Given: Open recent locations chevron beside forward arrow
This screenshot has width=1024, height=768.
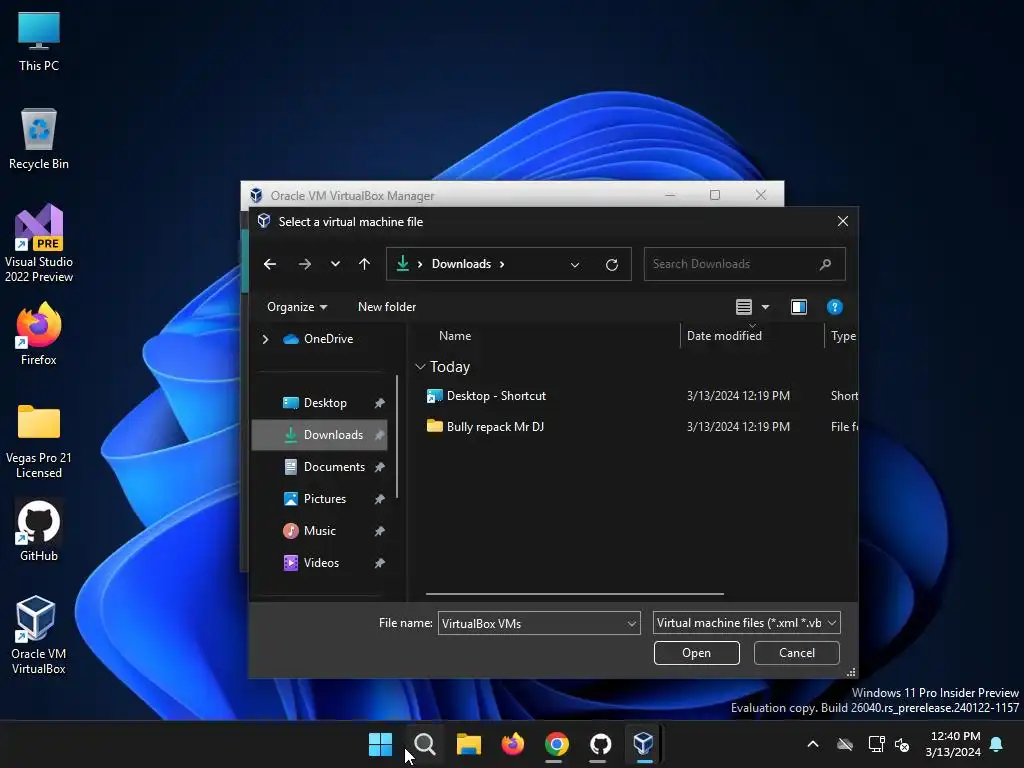Looking at the screenshot, I should click(335, 264).
